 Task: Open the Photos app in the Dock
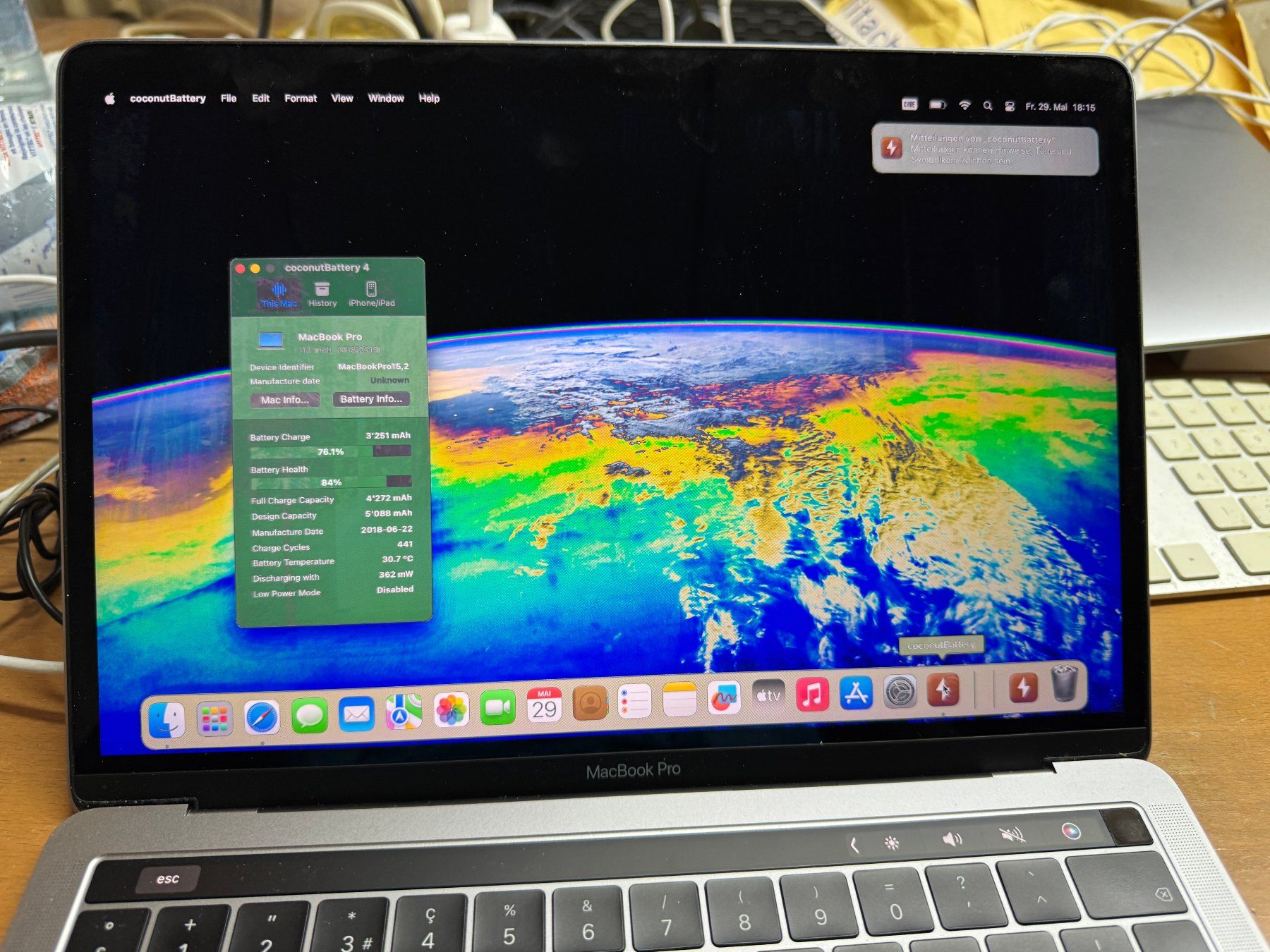point(451,709)
